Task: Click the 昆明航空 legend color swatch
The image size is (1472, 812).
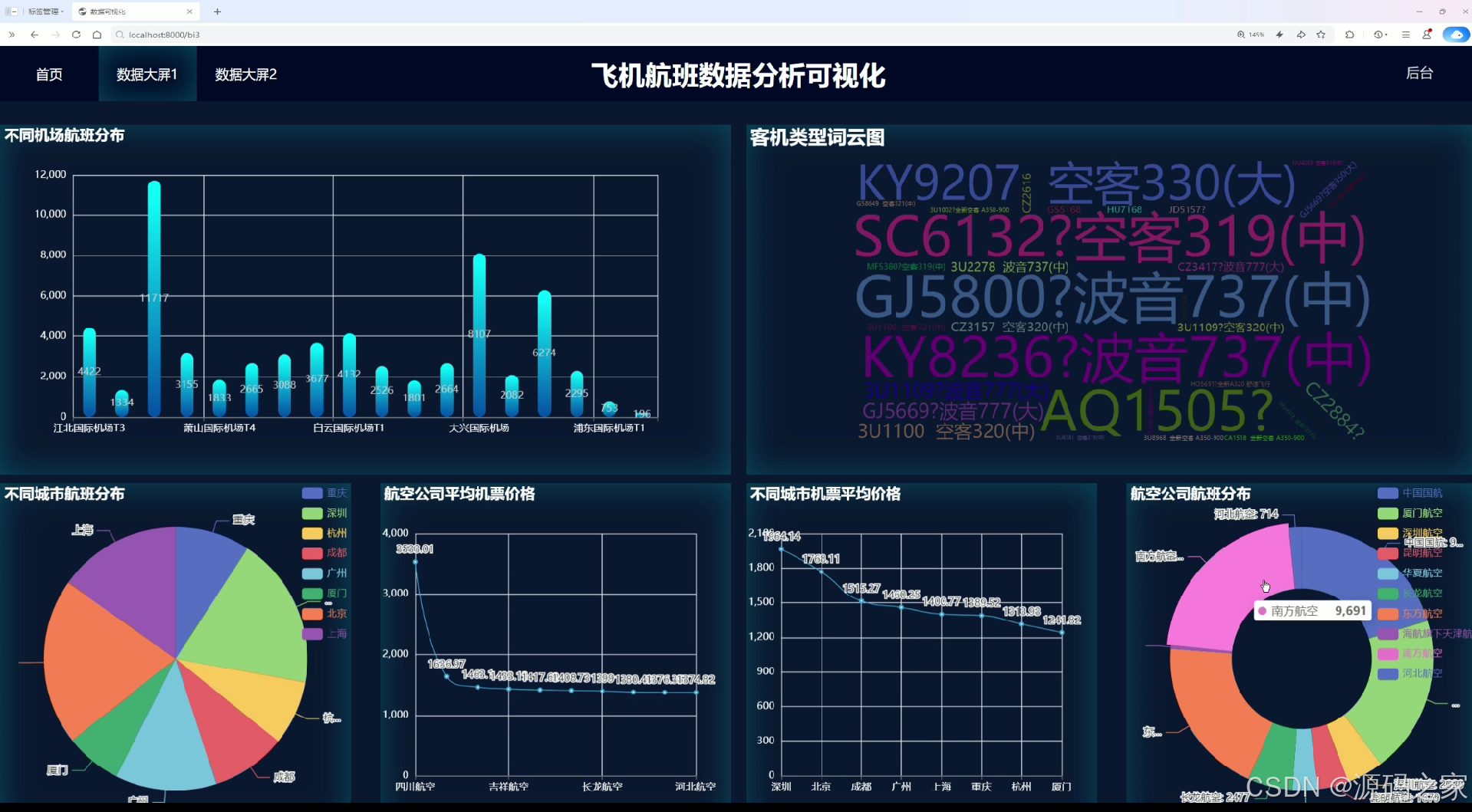Action: 1388,553
